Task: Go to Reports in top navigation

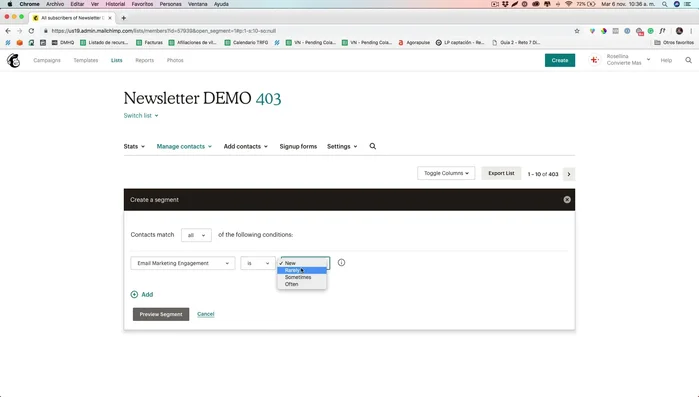Action: click(144, 60)
